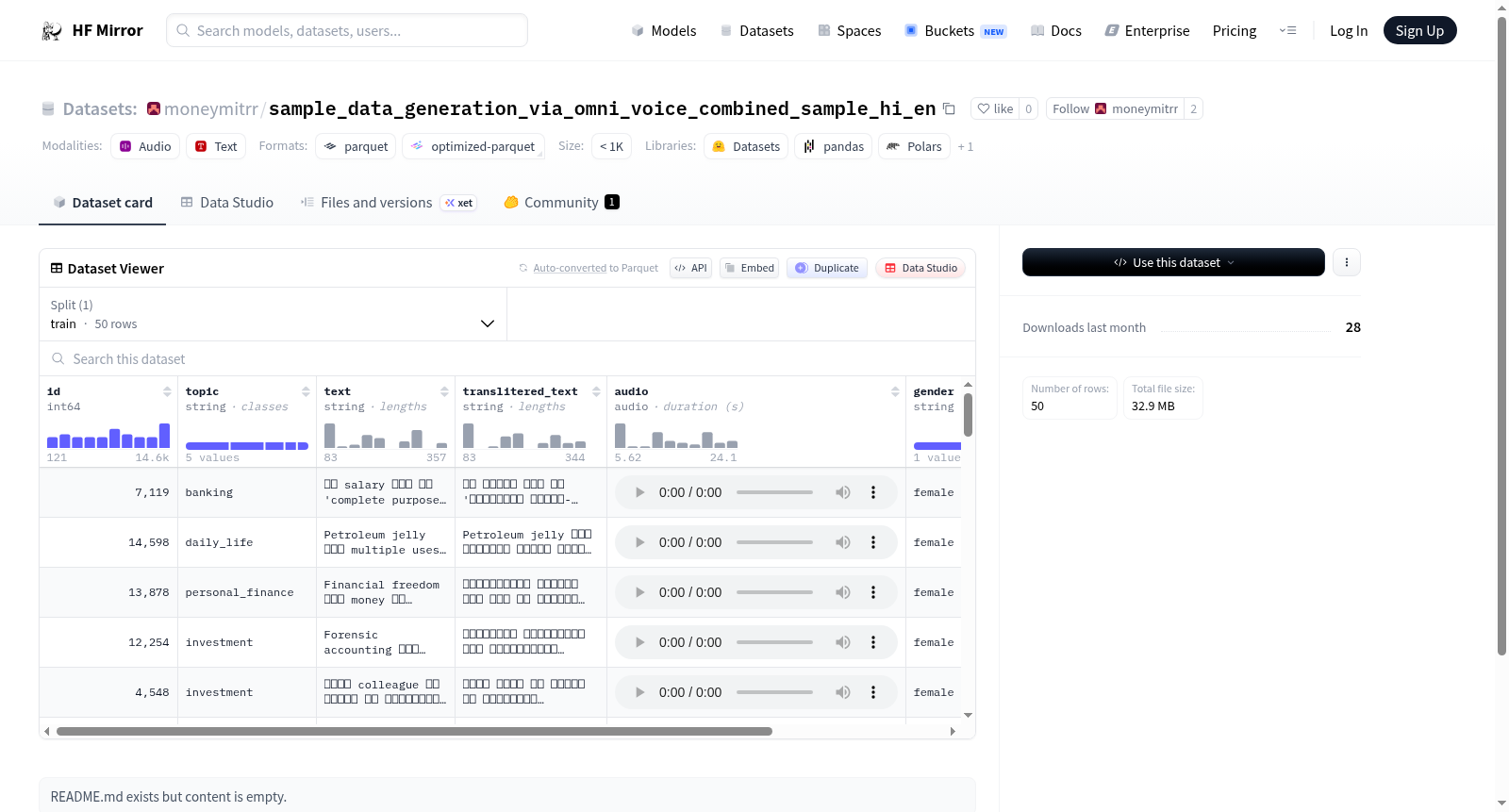The width and height of the screenshot is (1509, 812).
Task: Select the optimized-parquet format tag
Action: coord(473,147)
